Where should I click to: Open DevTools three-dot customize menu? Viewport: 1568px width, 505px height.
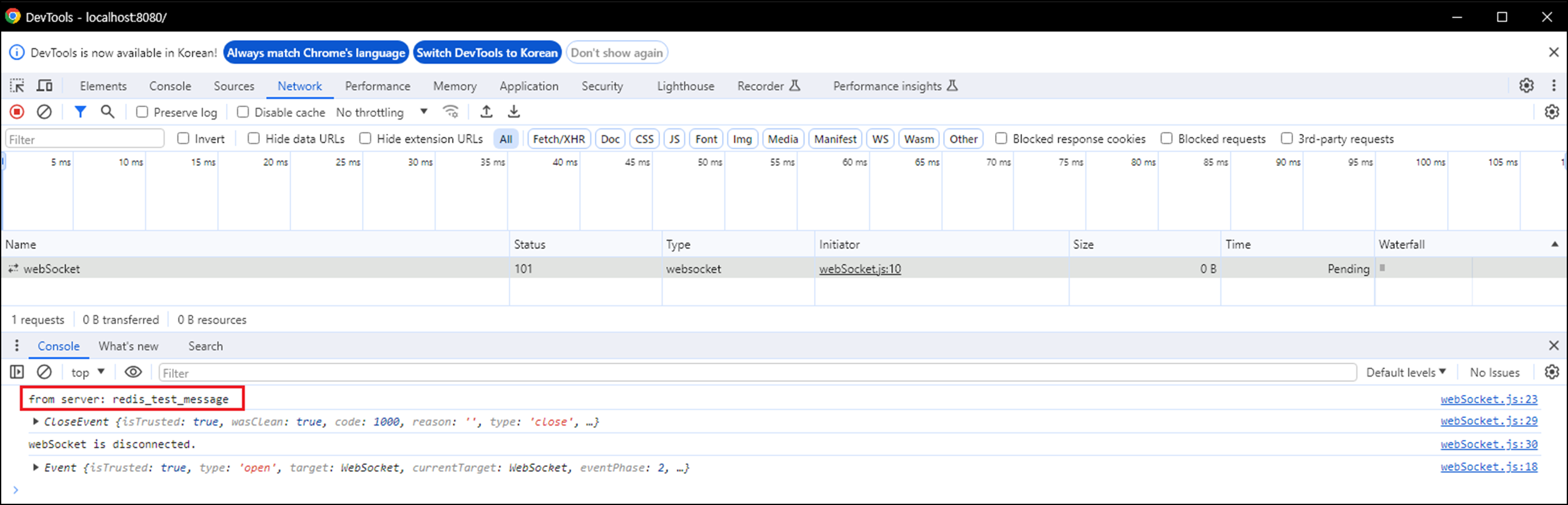[1554, 86]
